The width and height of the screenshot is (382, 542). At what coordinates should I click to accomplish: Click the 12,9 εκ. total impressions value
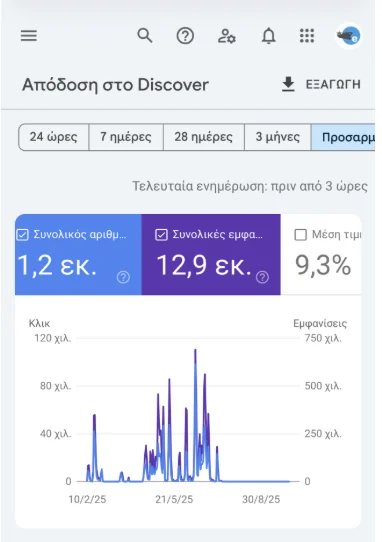click(204, 266)
